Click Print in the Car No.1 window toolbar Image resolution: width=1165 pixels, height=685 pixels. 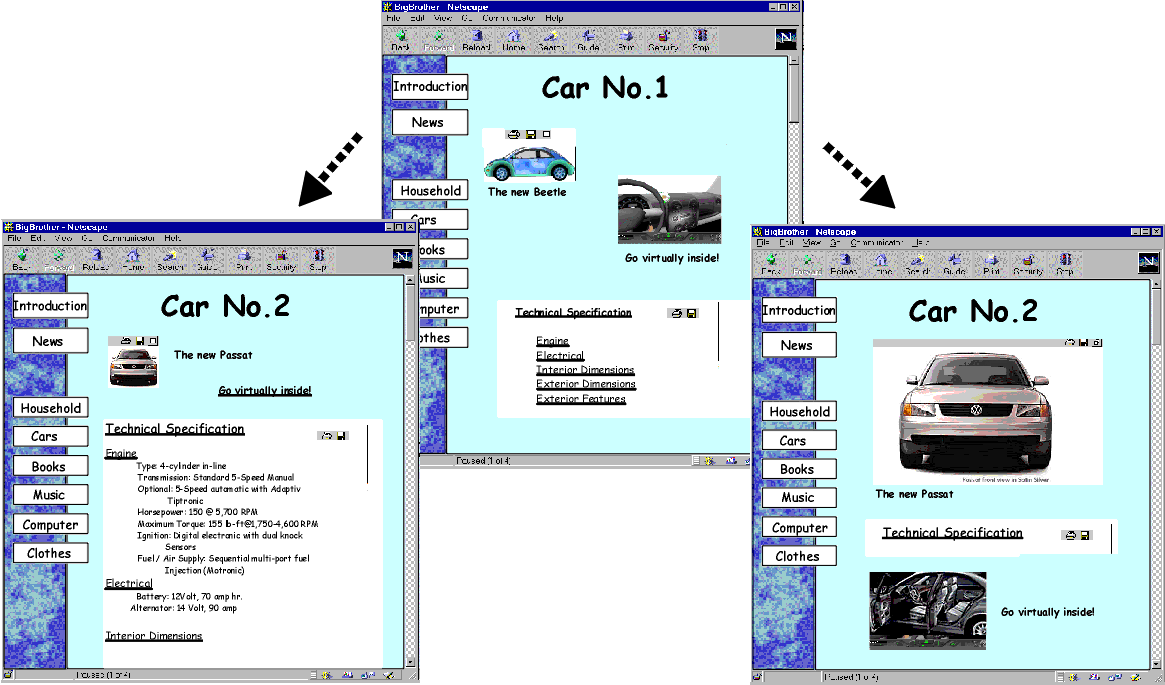point(626,39)
